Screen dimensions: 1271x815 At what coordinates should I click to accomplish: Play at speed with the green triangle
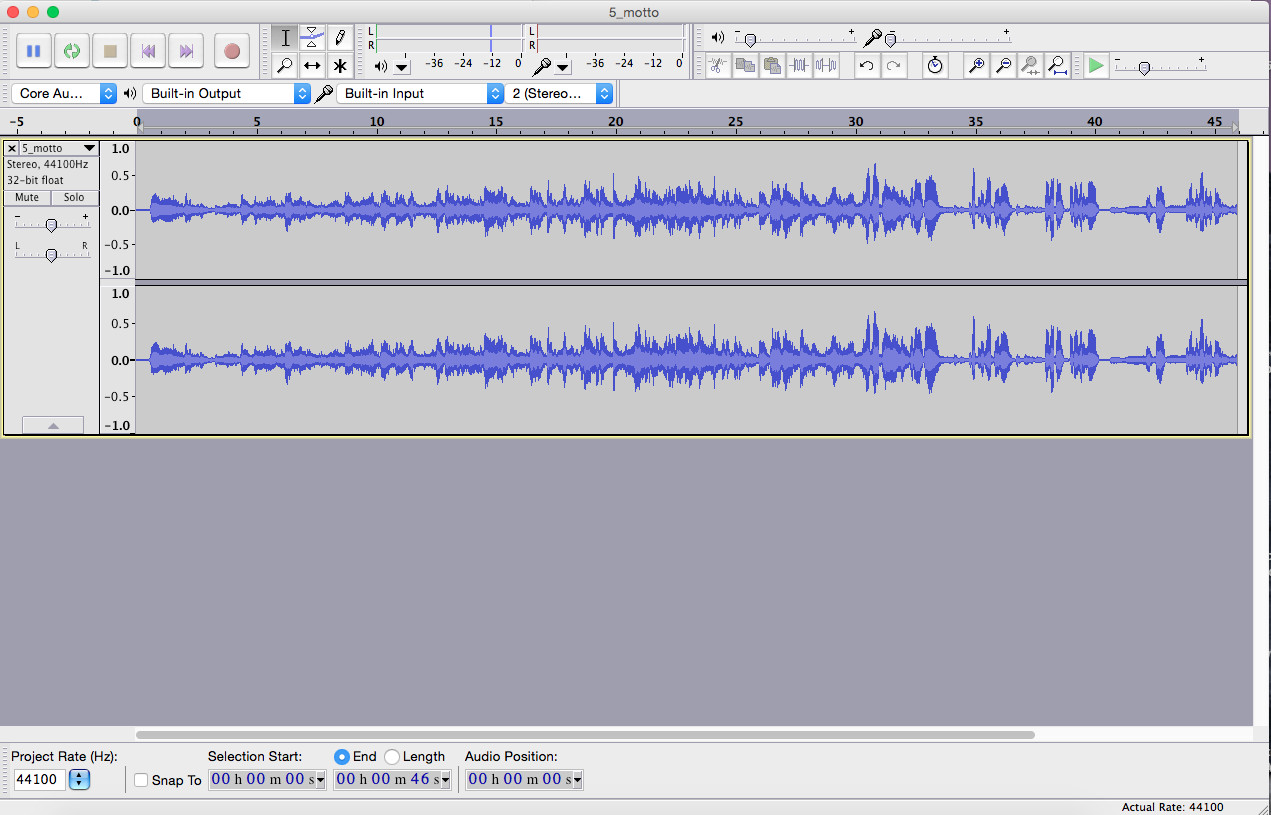tap(1096, 66)
